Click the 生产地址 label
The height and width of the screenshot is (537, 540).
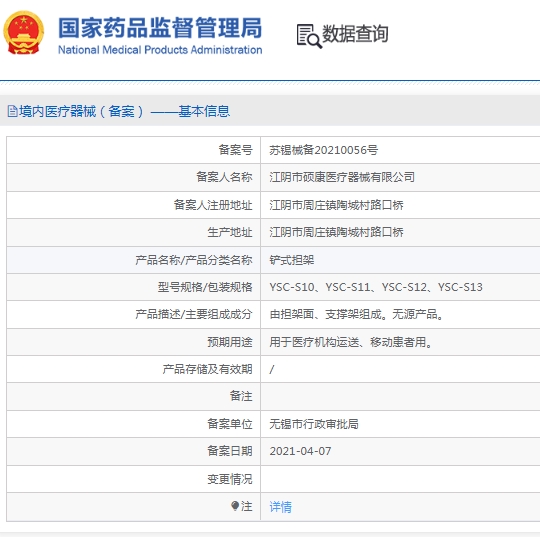[230, 232]
